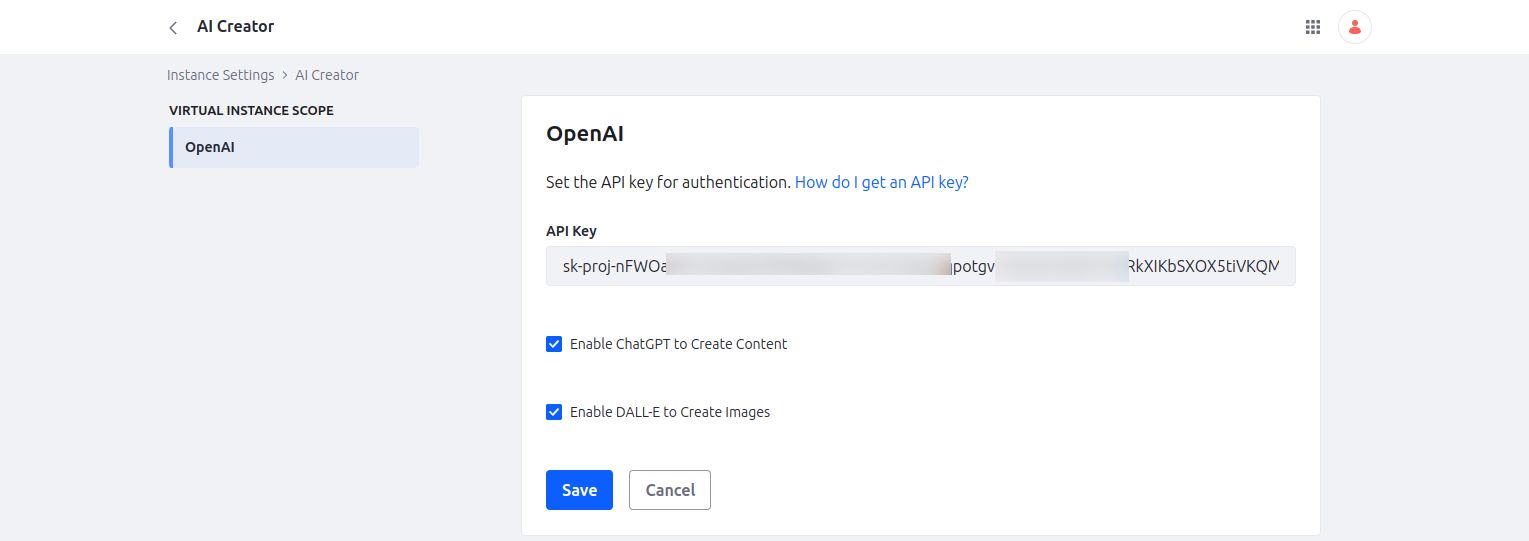Toggle Enable ChatGPT to Create Content checkbox
Screen dimensions: 1529x541
pyautogui.click(x=554, y=344)
